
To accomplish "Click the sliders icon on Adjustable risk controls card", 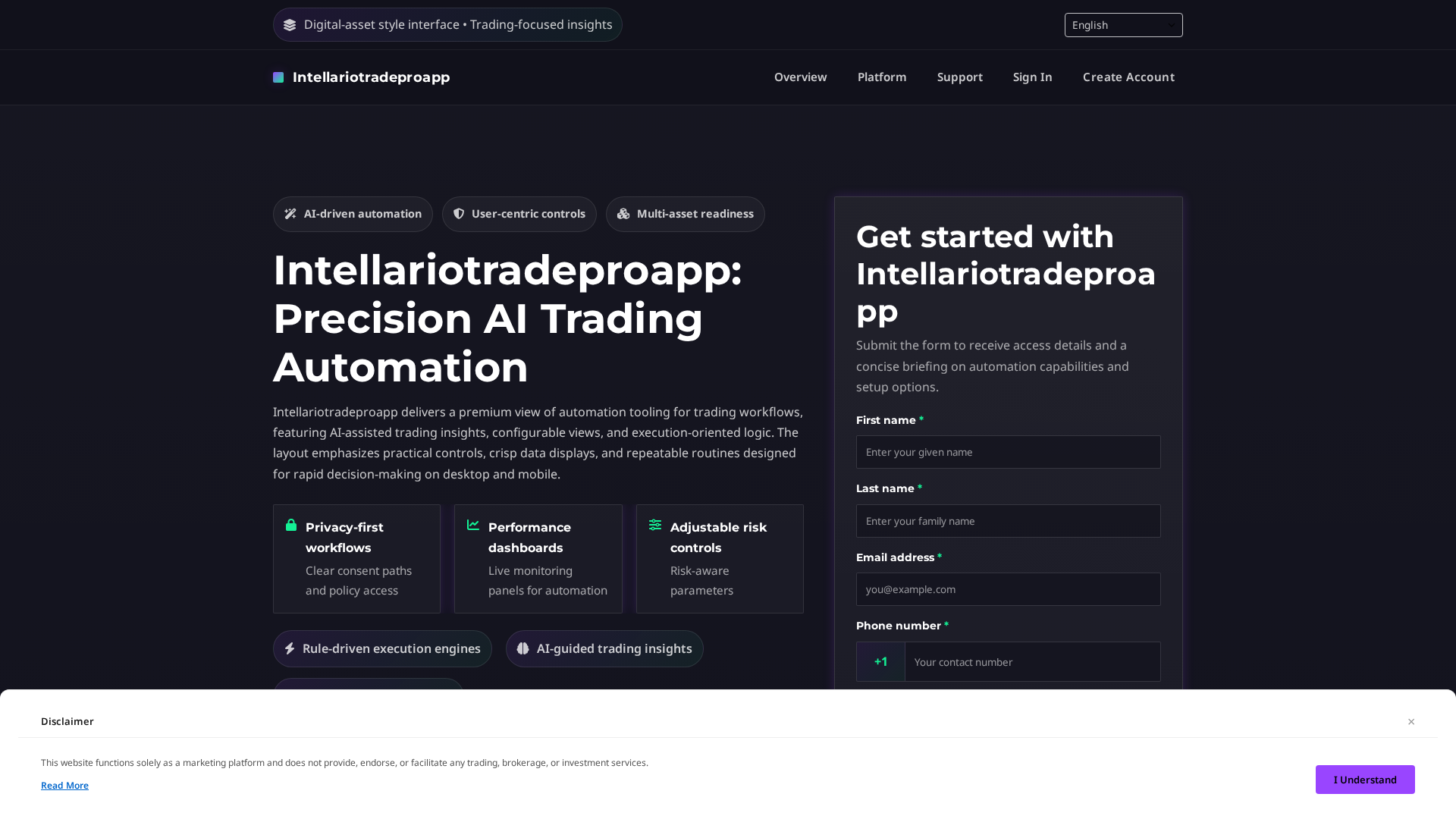I will point(654,525).
